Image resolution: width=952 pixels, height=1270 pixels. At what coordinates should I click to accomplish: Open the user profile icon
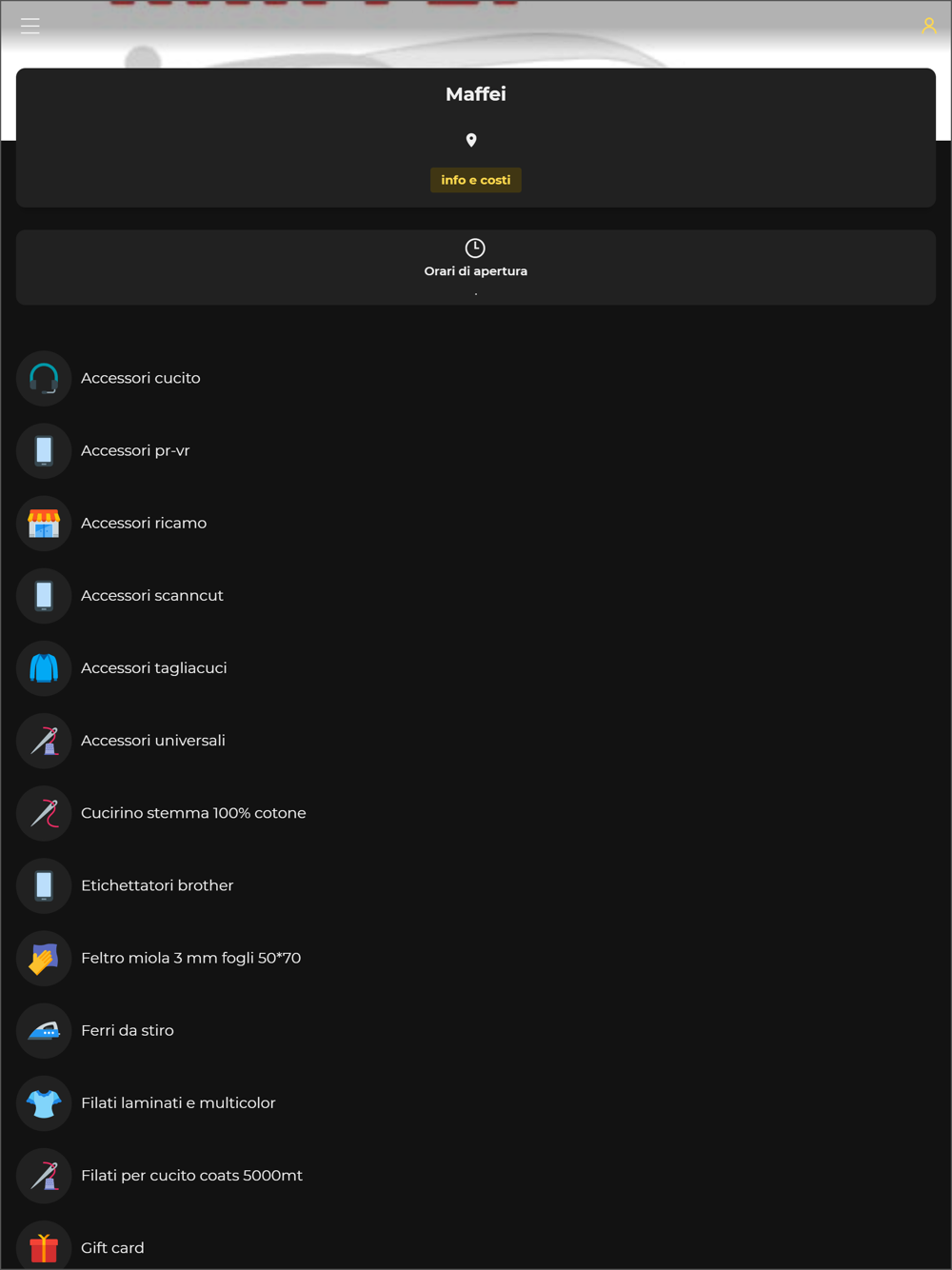[928, 26]
